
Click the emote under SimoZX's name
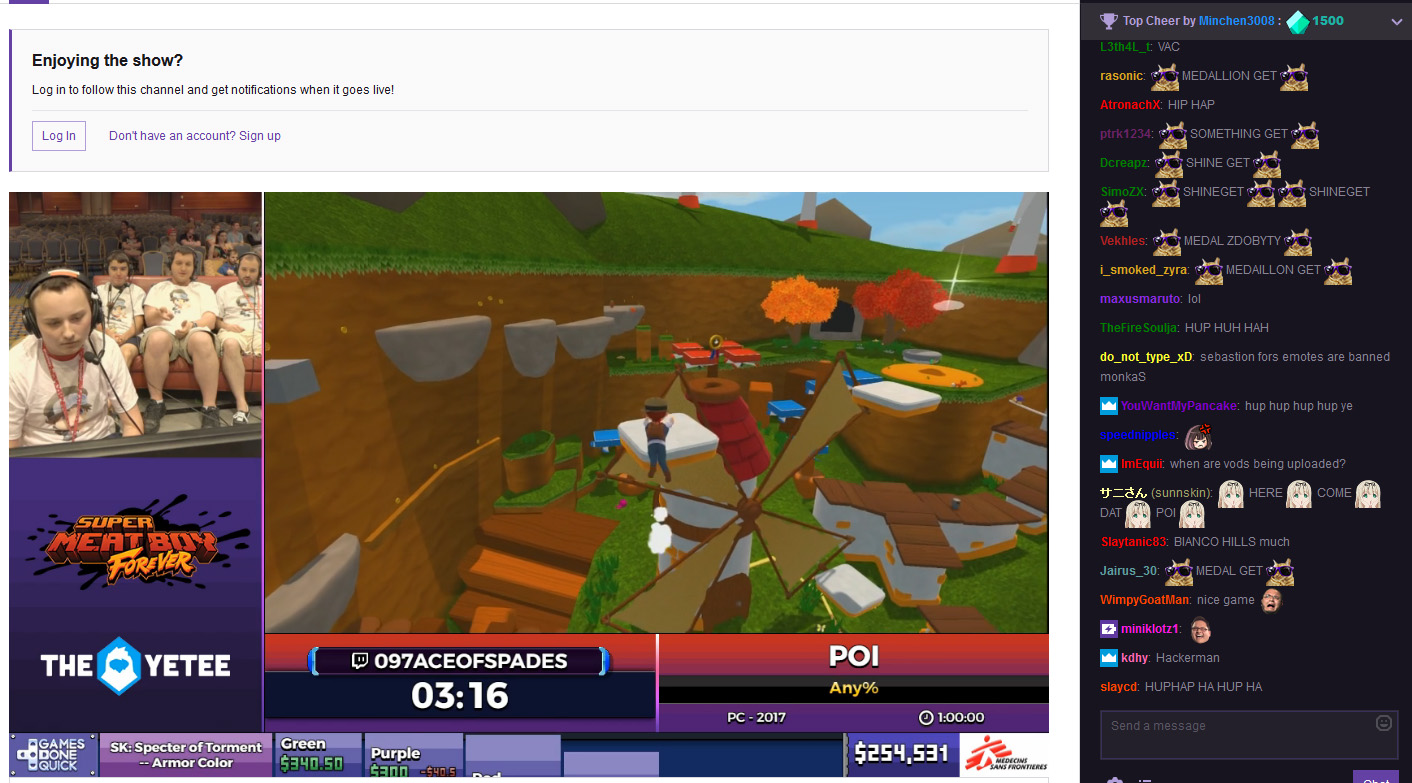click(x=1114, y=213)
